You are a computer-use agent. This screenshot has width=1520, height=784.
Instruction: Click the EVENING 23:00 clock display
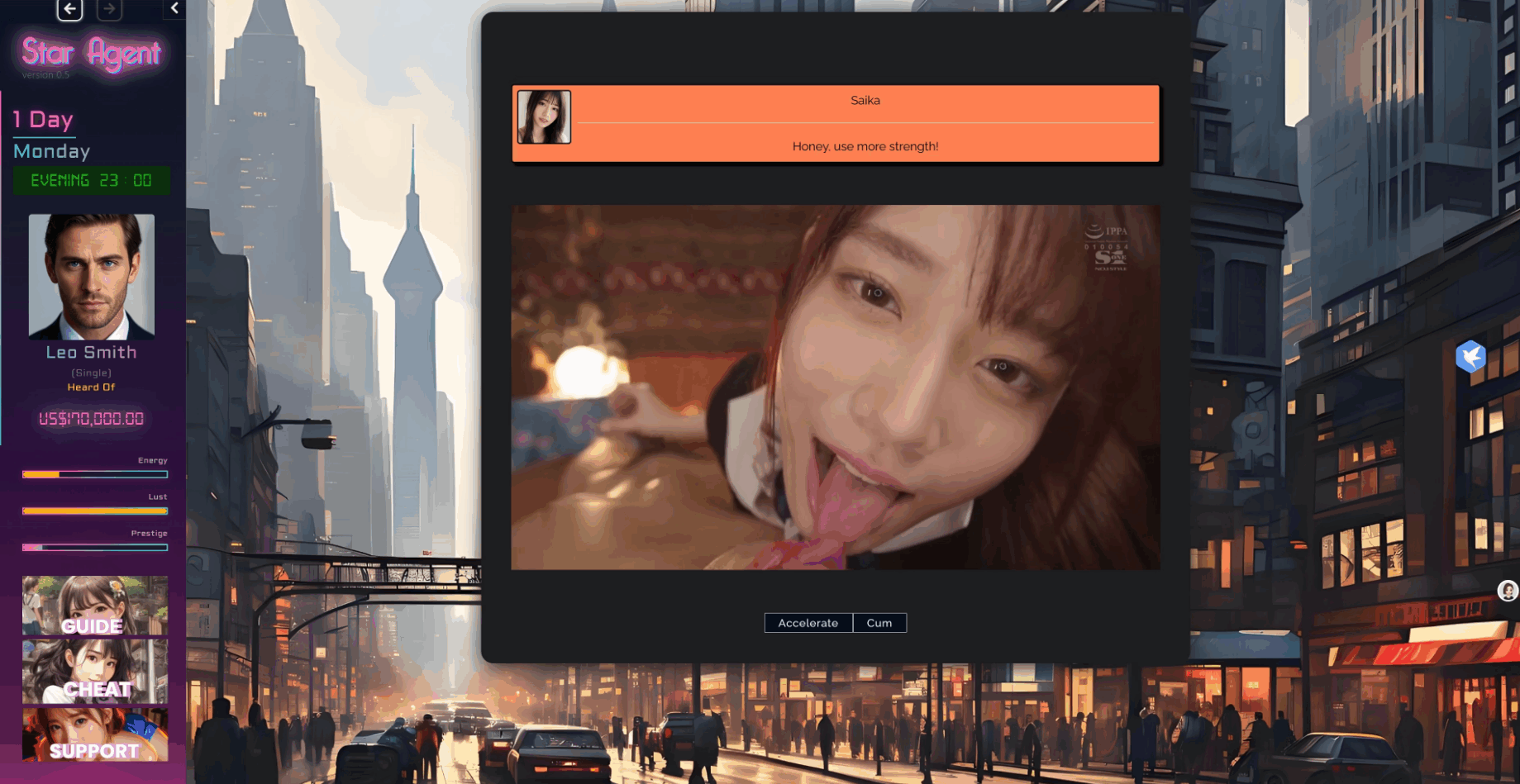[91, 180]
